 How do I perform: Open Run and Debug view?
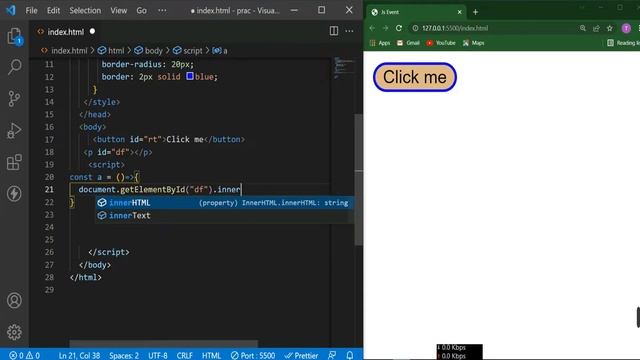coord(14,131)
